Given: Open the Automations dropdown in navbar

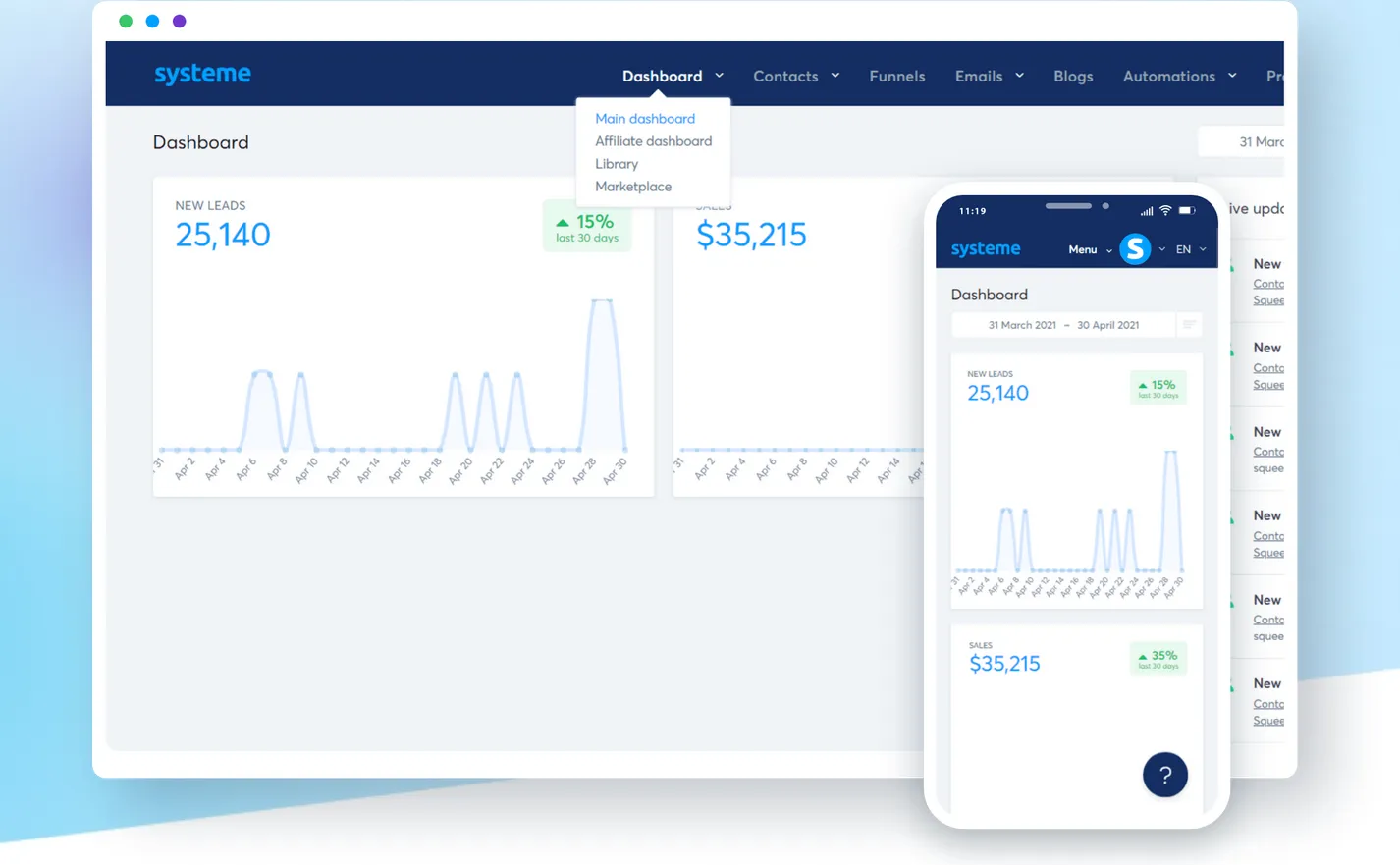Looking at the screenshot, I should pyautogui.click(x=1179, y=76).
